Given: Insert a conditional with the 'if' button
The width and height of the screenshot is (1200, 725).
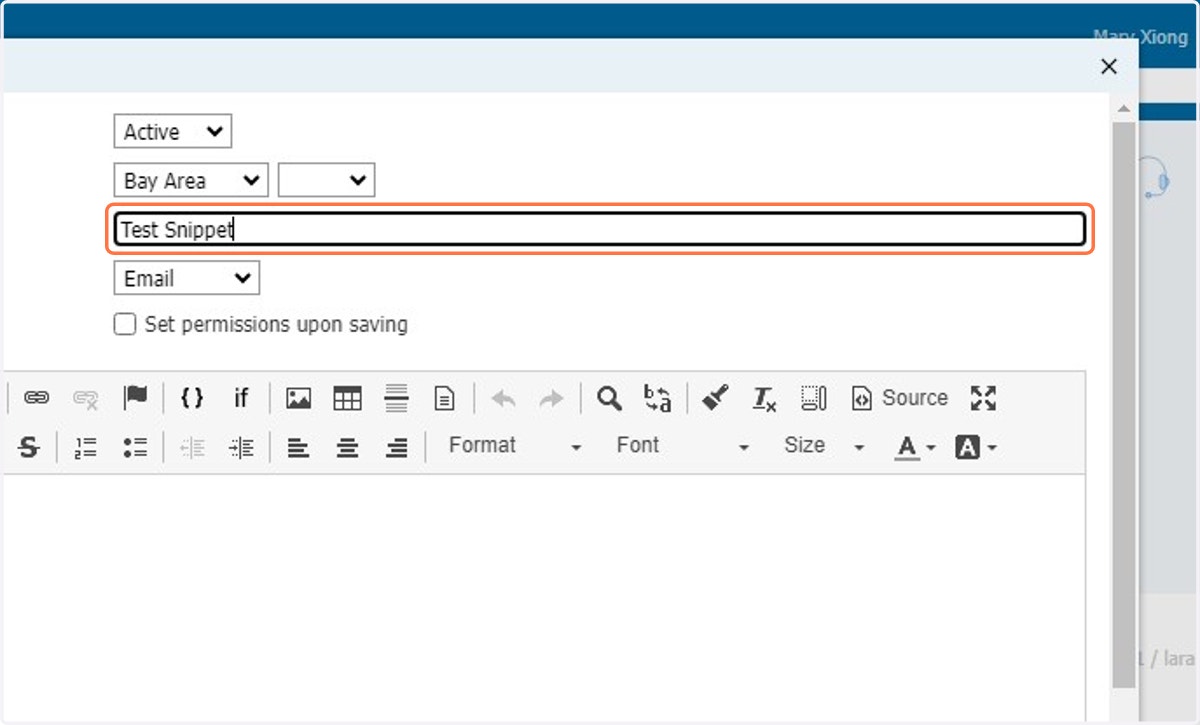Looking at the screenshot, I should point(241,398).
